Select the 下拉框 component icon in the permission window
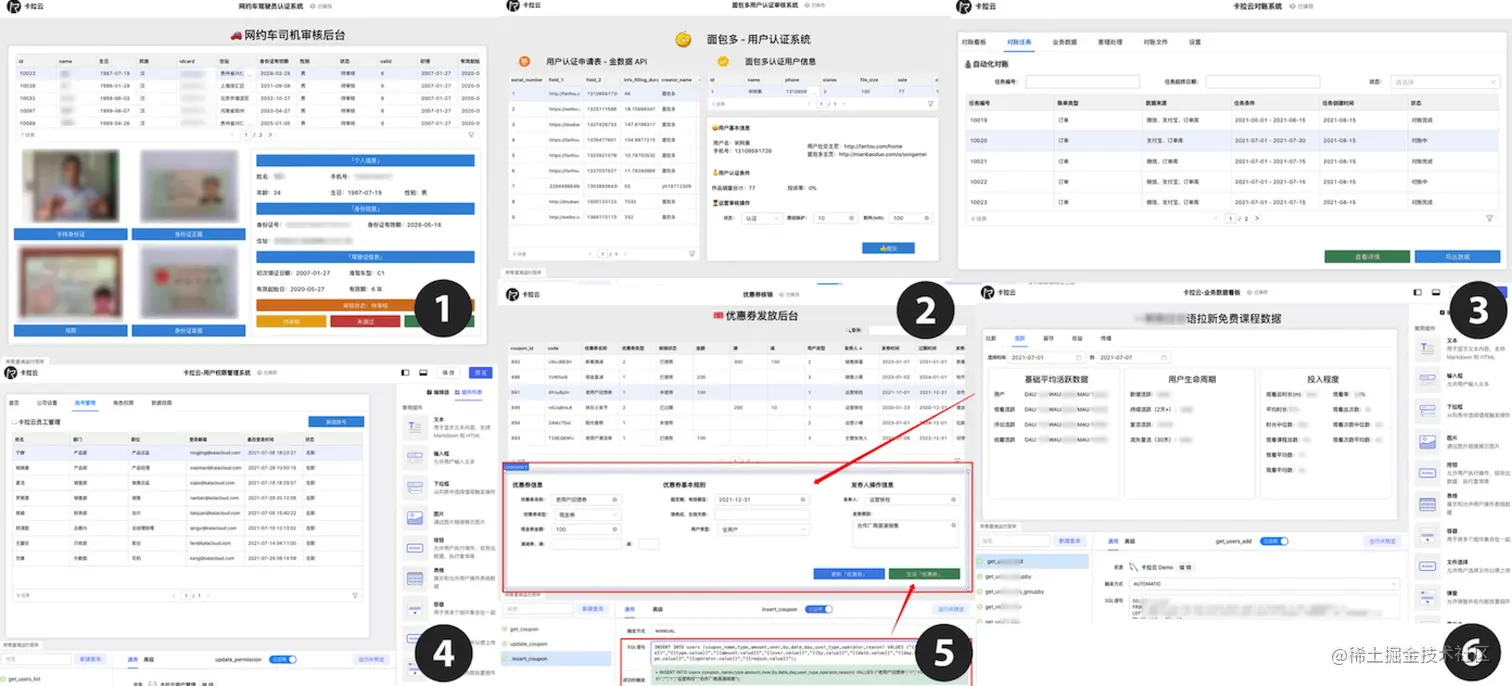This screenshot has width=1512, height=686. point(414,489)
